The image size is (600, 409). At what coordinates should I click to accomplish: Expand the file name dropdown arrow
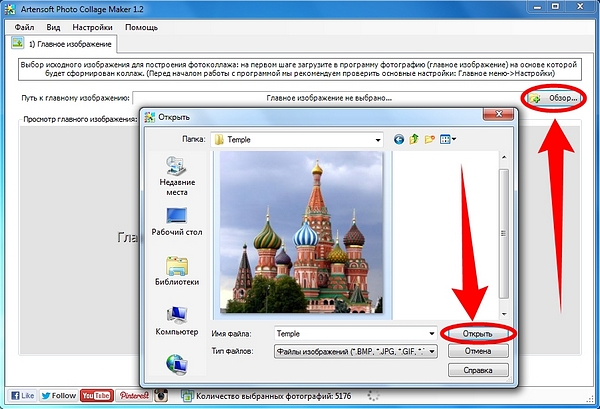pos(432,334)
